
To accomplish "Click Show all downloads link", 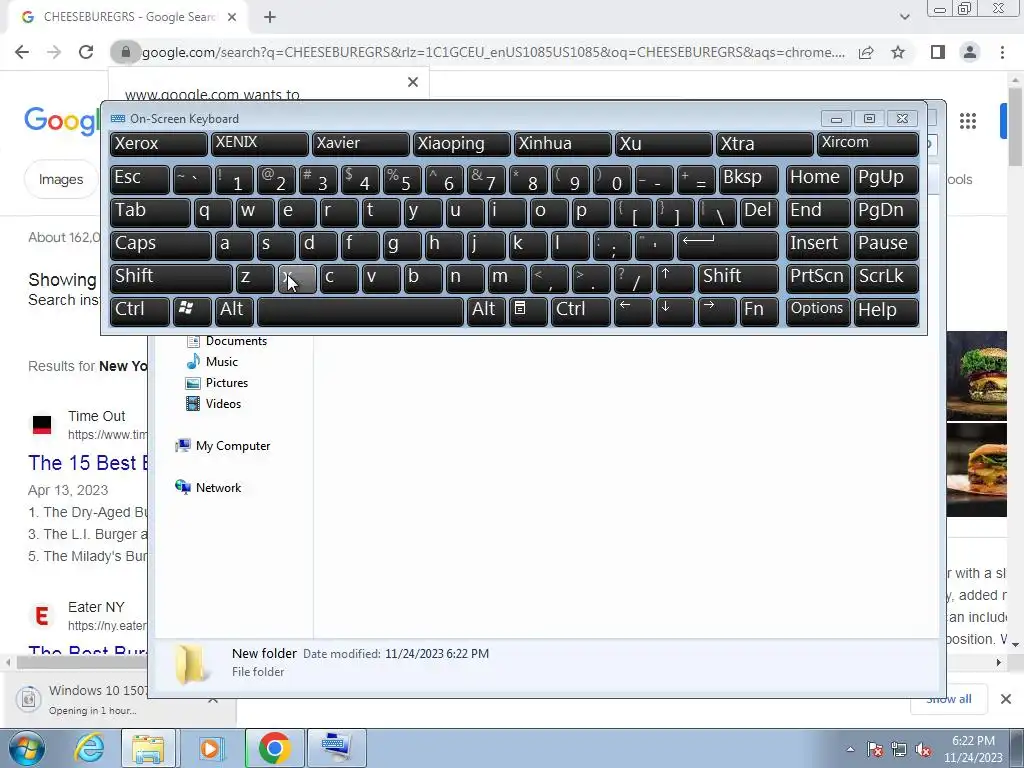I will coord(948,699).
